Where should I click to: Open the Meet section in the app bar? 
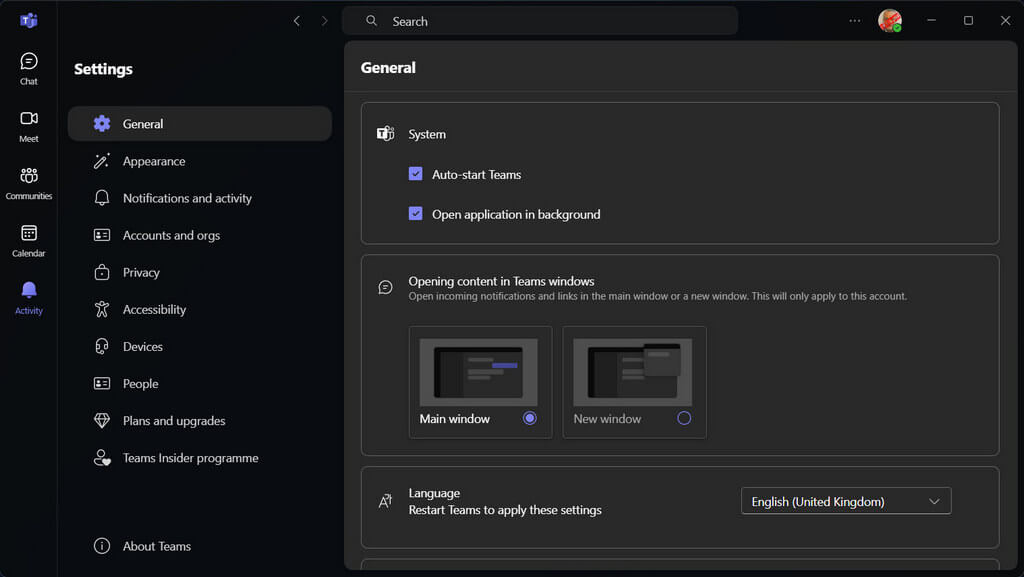pos(29,126)
